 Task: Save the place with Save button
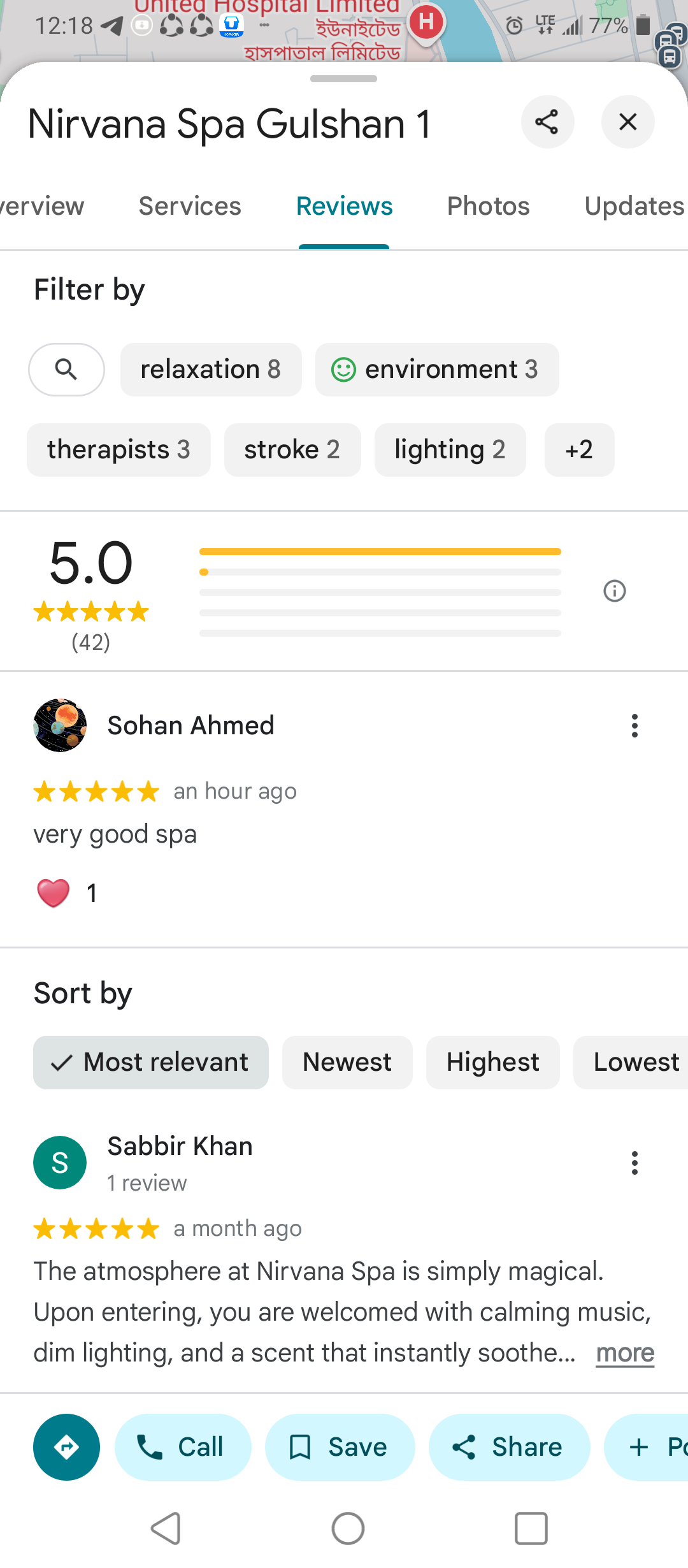coord(340,1447)
